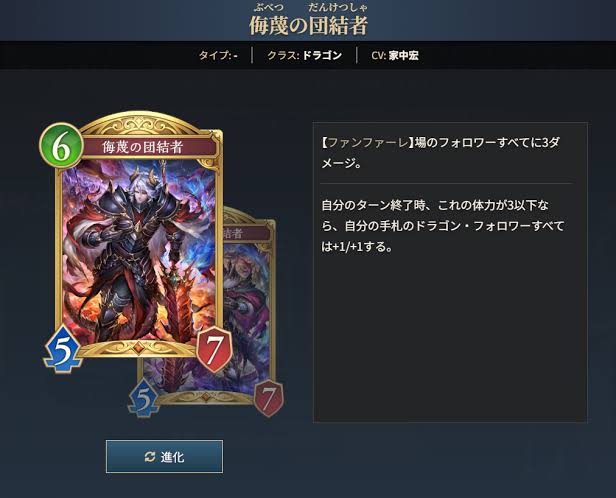Select the front 侮蔑の団結者 card artwork

pos(138,249)
